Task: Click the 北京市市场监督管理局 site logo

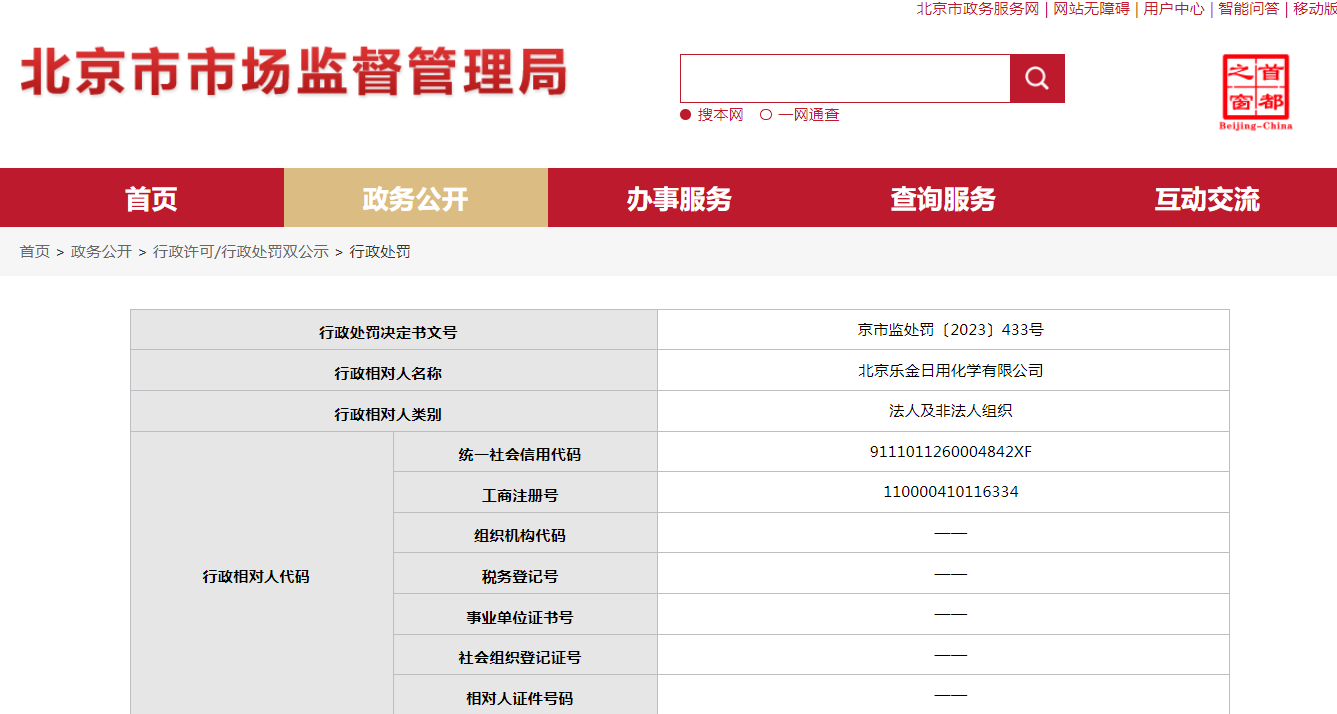Action: [x=294, y=73]
